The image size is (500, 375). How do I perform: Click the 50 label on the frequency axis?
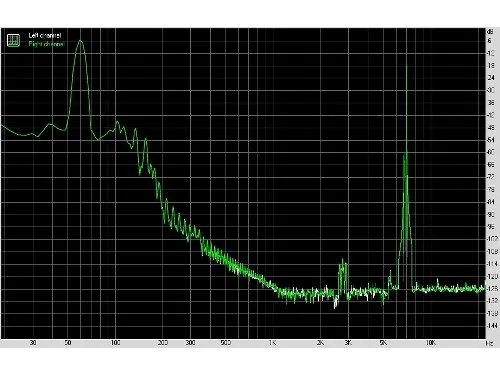[x=68, y=343]
